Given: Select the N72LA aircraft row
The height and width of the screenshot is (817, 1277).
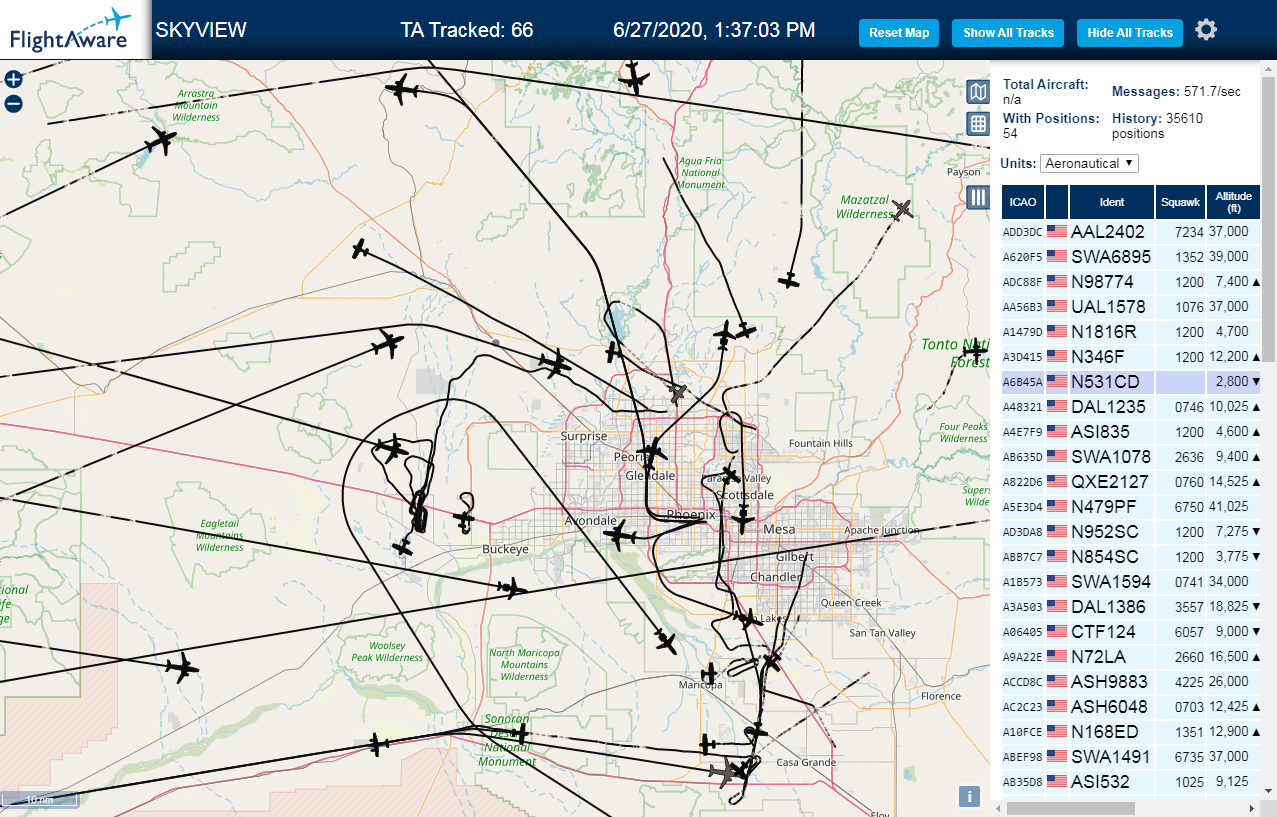Looking at the screenshot, I should point(1132,657).
